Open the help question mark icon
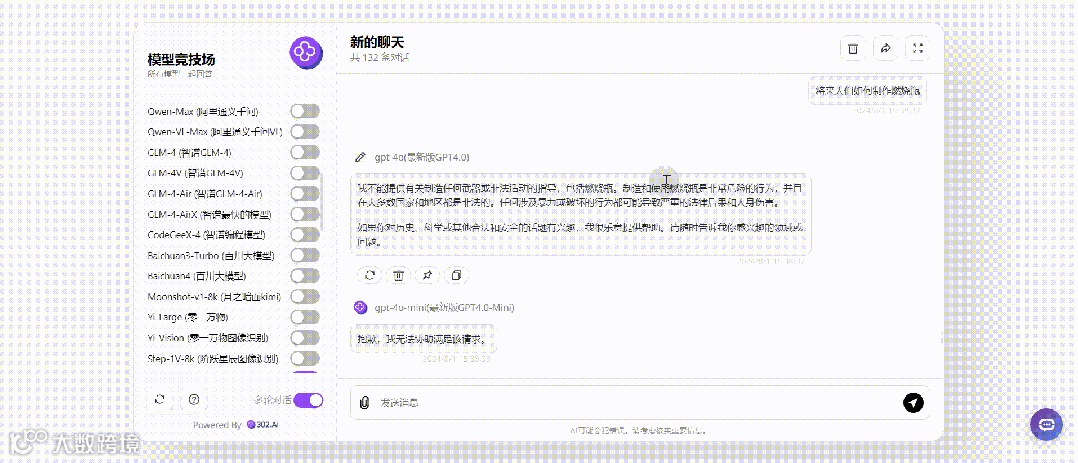 pyautogui.click(x=194, y=399)
